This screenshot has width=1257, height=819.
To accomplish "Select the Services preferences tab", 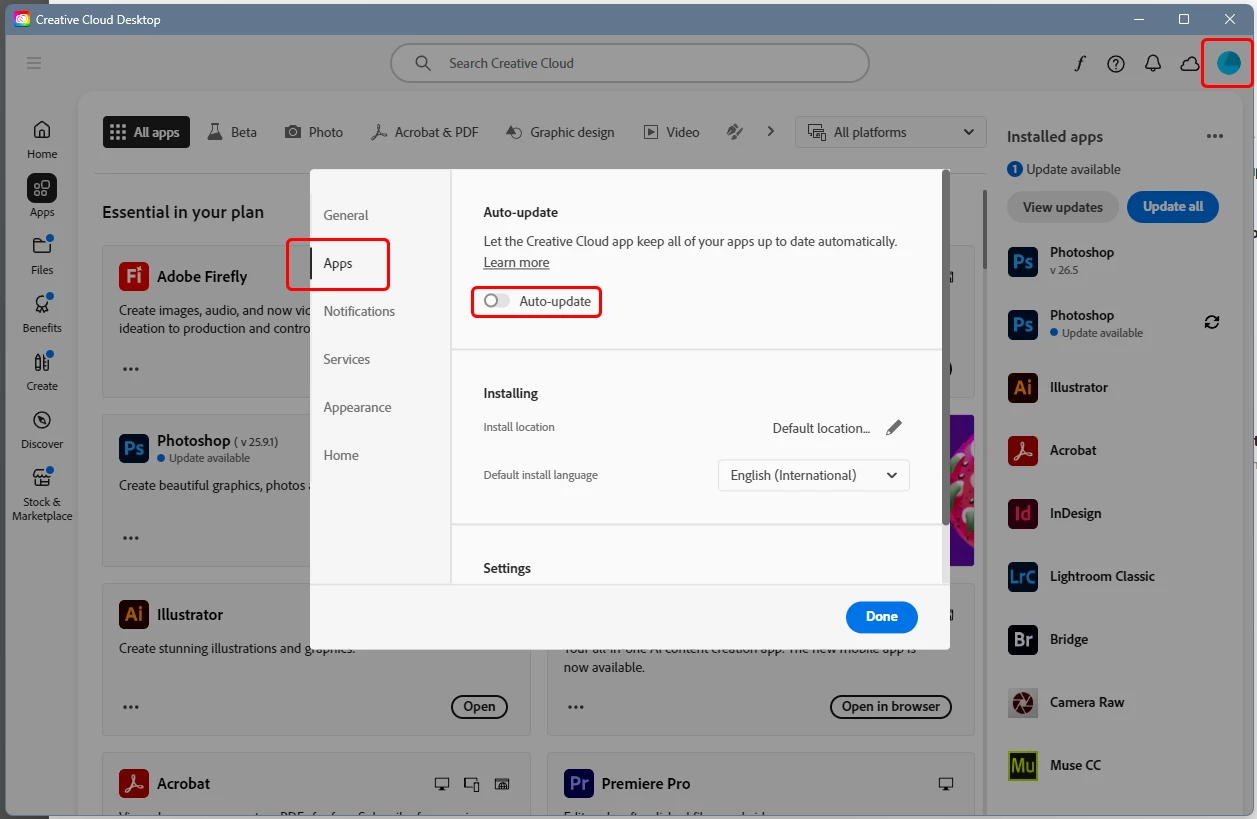I will [x=347, y=359].
